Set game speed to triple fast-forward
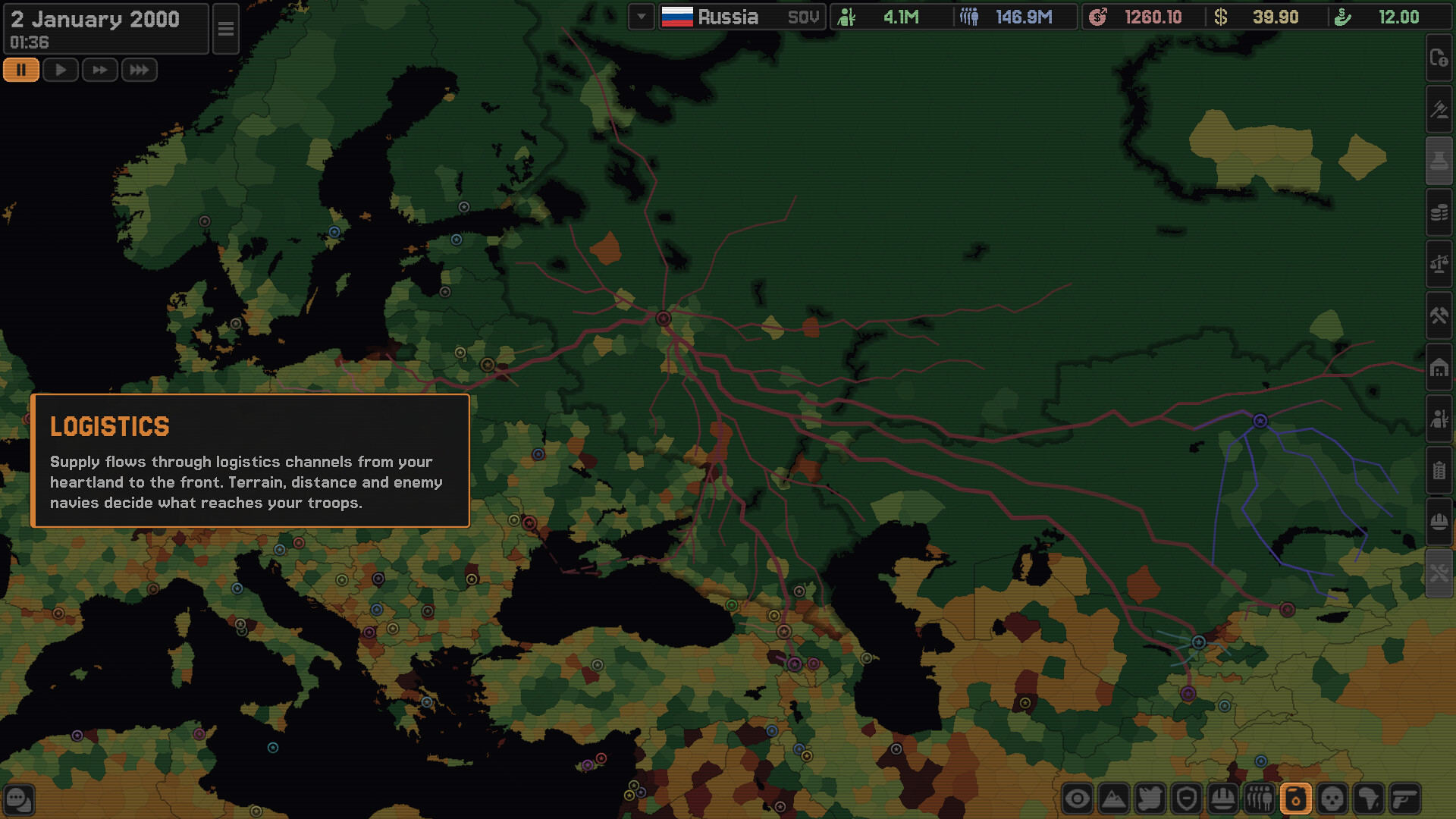 [140, 70]
